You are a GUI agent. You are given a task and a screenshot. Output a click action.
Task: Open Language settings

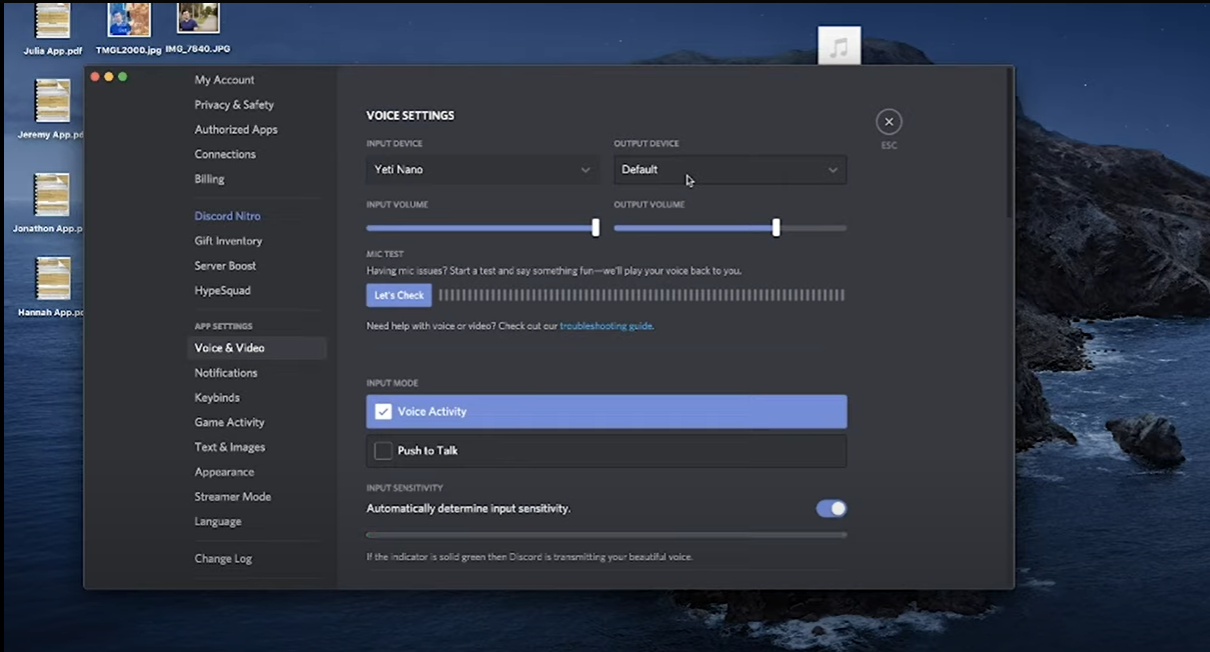[218, 522]
